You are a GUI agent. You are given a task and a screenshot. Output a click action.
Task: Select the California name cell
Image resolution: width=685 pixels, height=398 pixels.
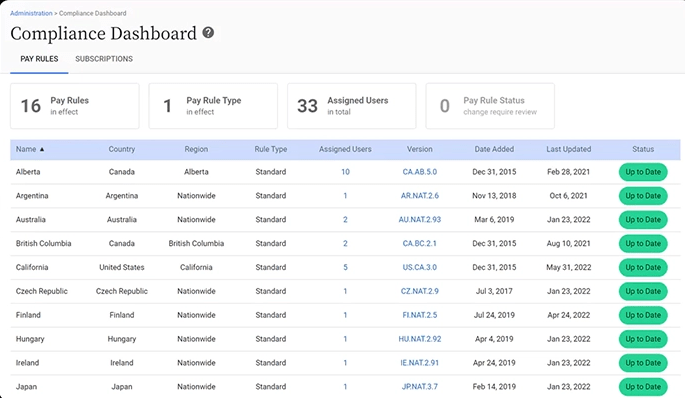pyautogui.click(x=32, y=267)
